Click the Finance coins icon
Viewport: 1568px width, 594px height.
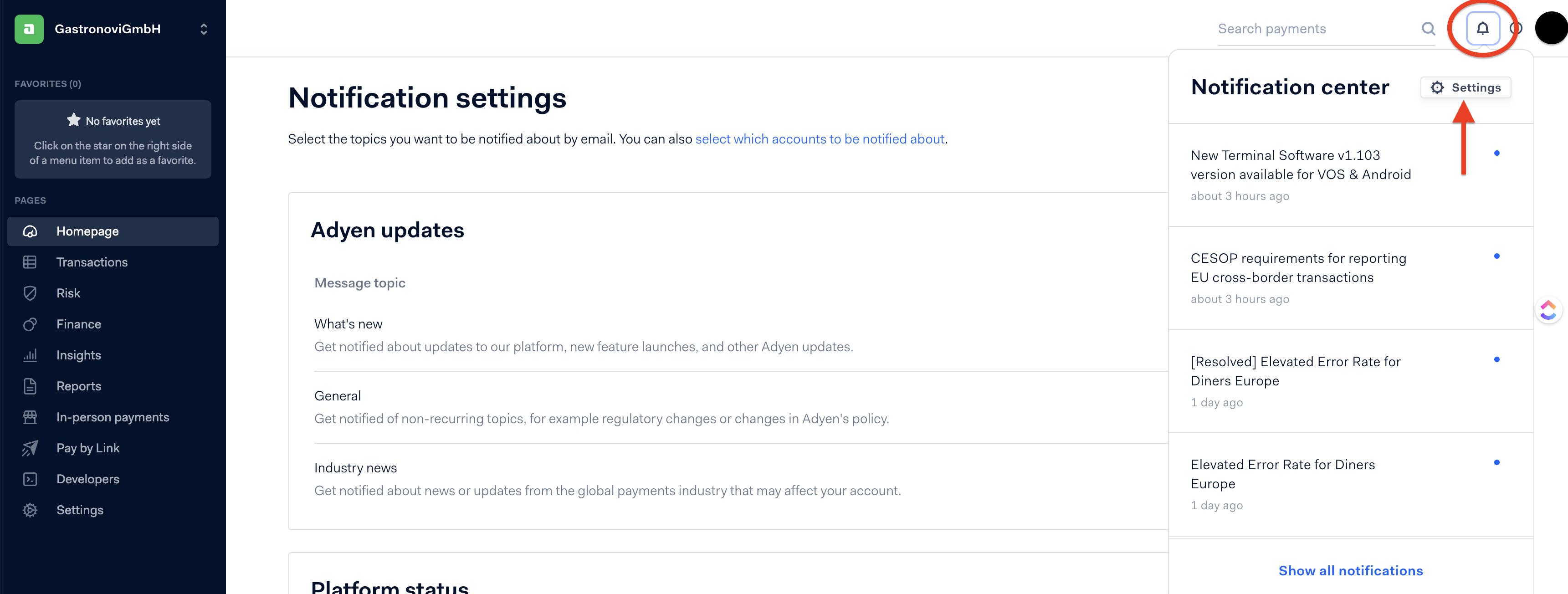pyautogui.click(x=30, y=324)
